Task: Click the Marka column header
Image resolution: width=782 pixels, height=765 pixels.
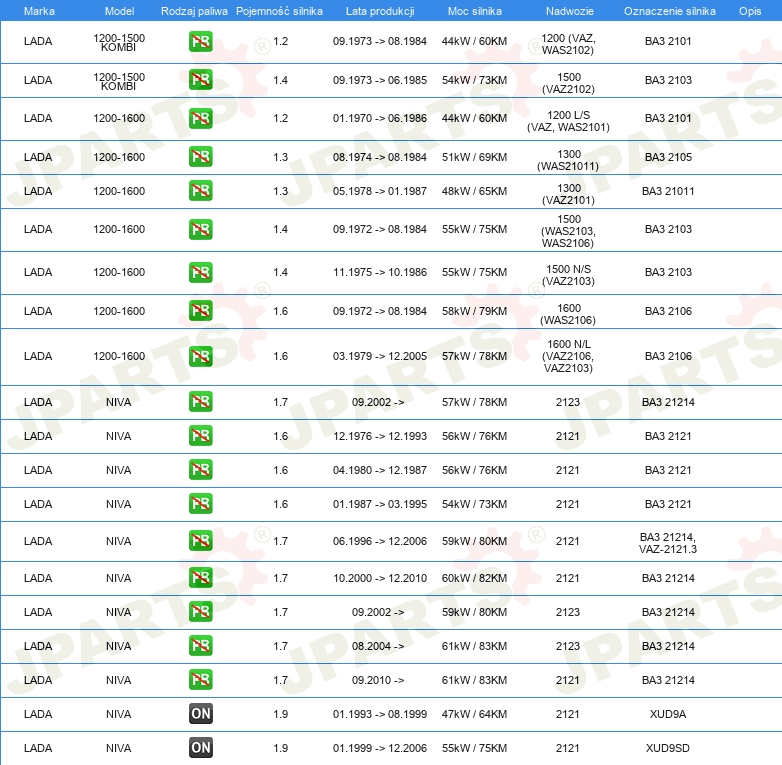Action: (x=39, y=11)
